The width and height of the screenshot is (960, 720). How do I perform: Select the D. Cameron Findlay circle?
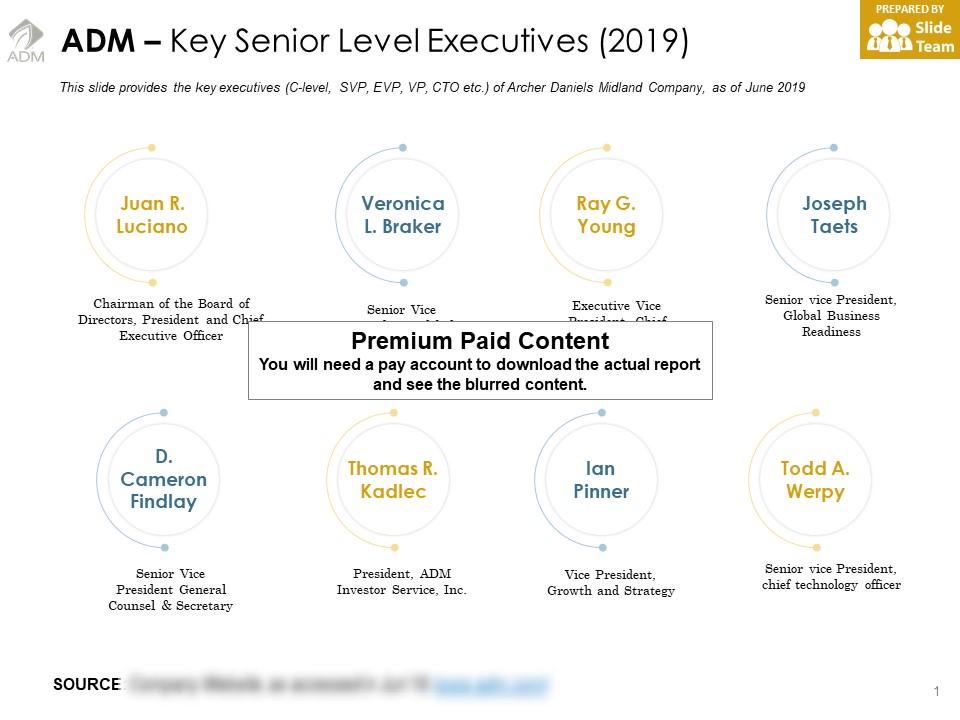pos(164,480)
